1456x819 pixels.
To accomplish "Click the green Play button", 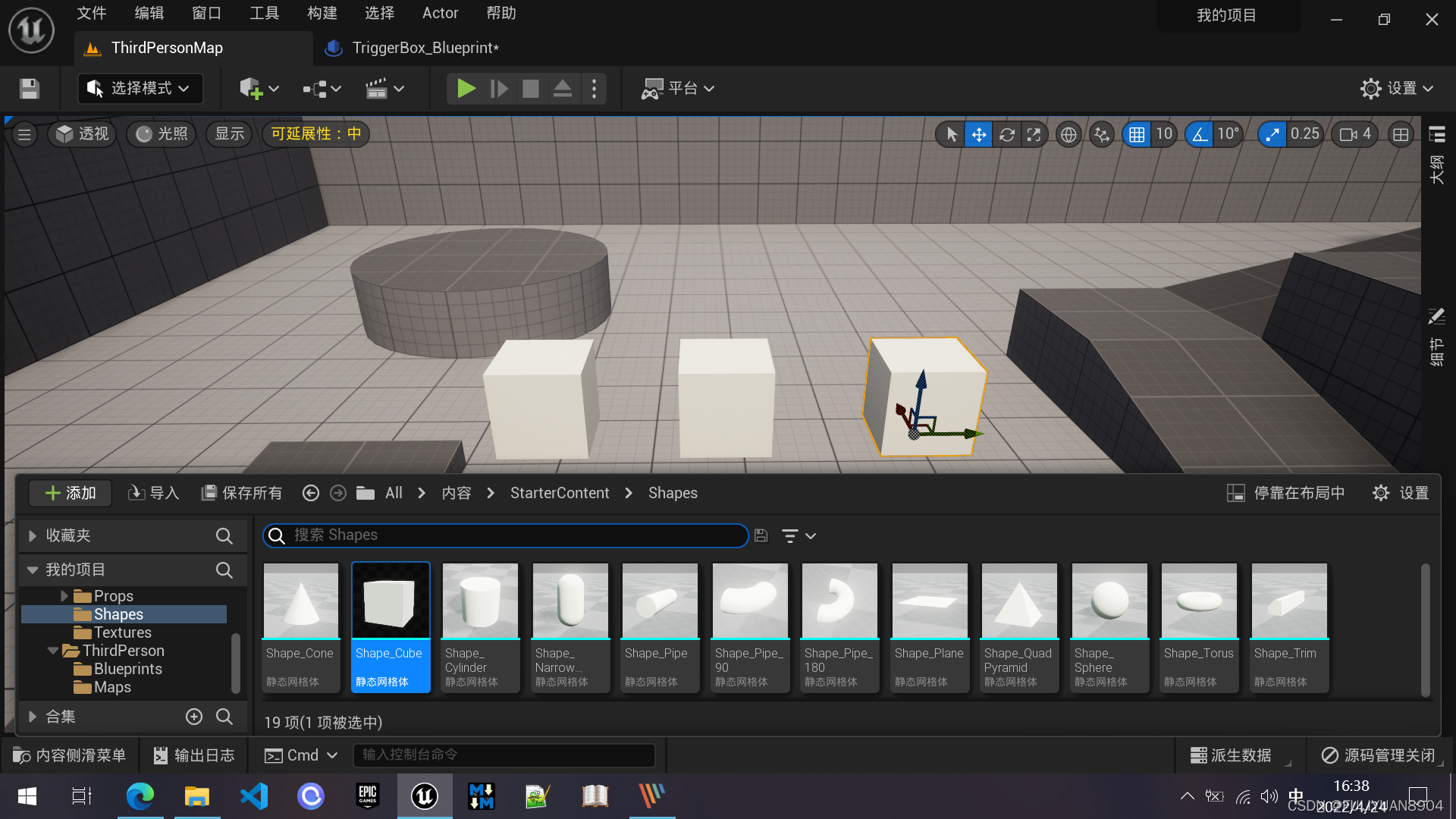I will pyautogui.click(x=466, y=89).
